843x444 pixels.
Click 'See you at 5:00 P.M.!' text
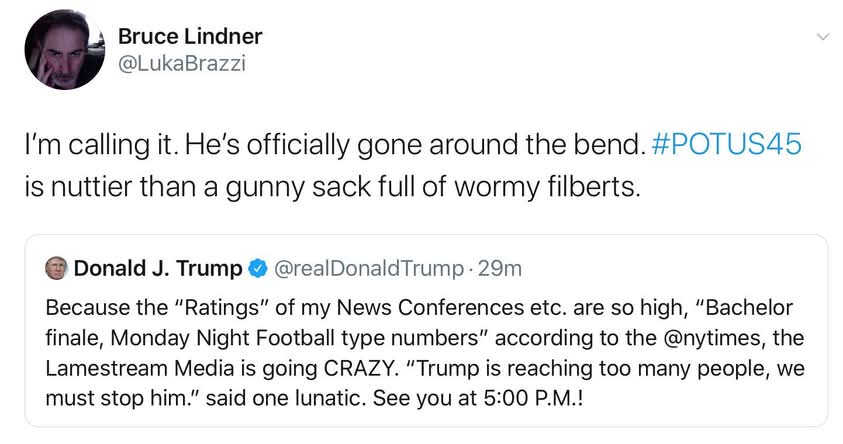pyautogui.click(x=478, y=398)
